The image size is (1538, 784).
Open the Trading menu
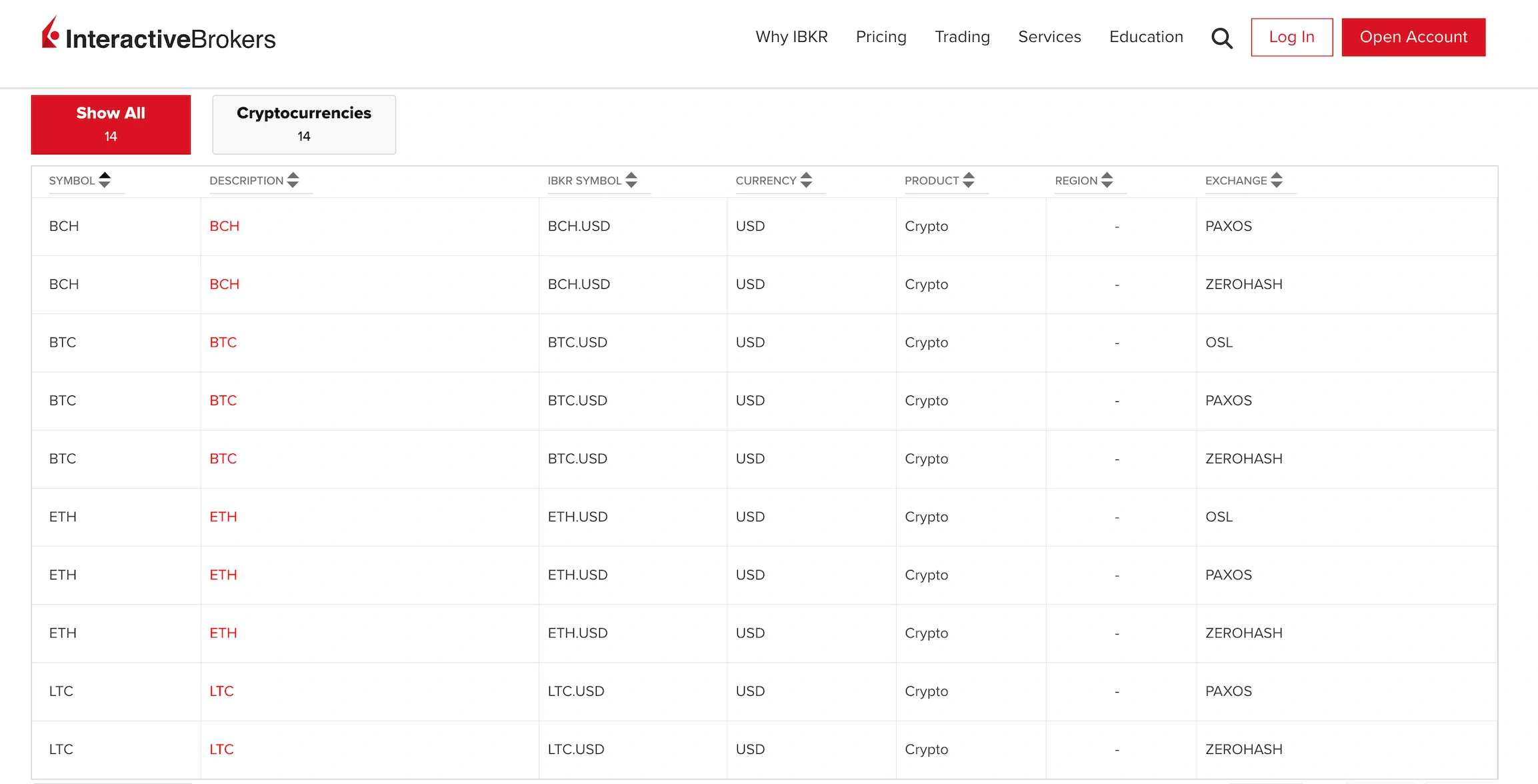click(x=962, y=37)
